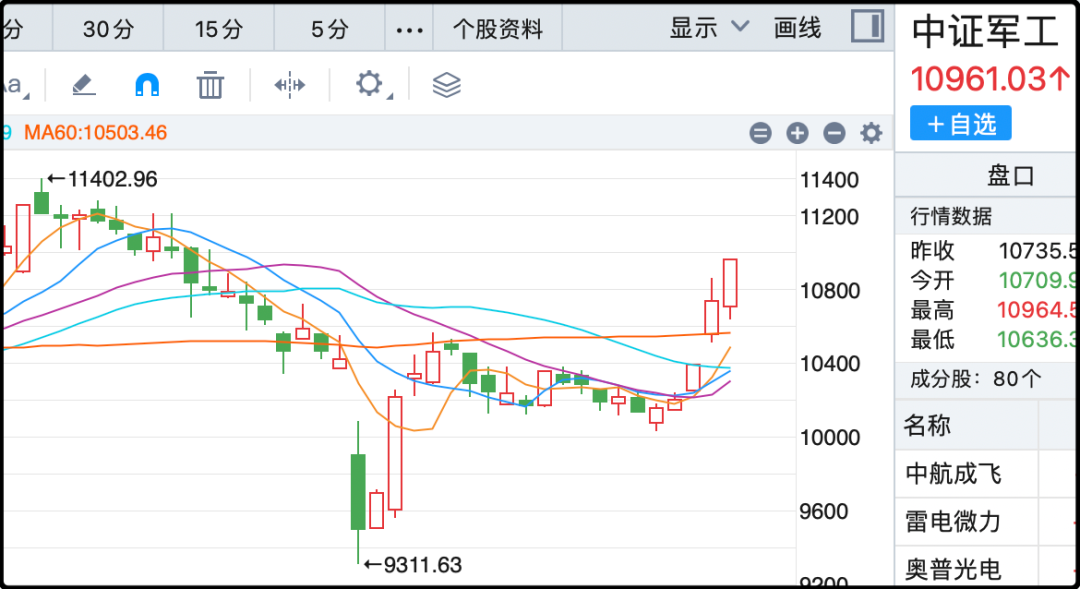Click the +自选 add to watchlist button

click(960, 124)
